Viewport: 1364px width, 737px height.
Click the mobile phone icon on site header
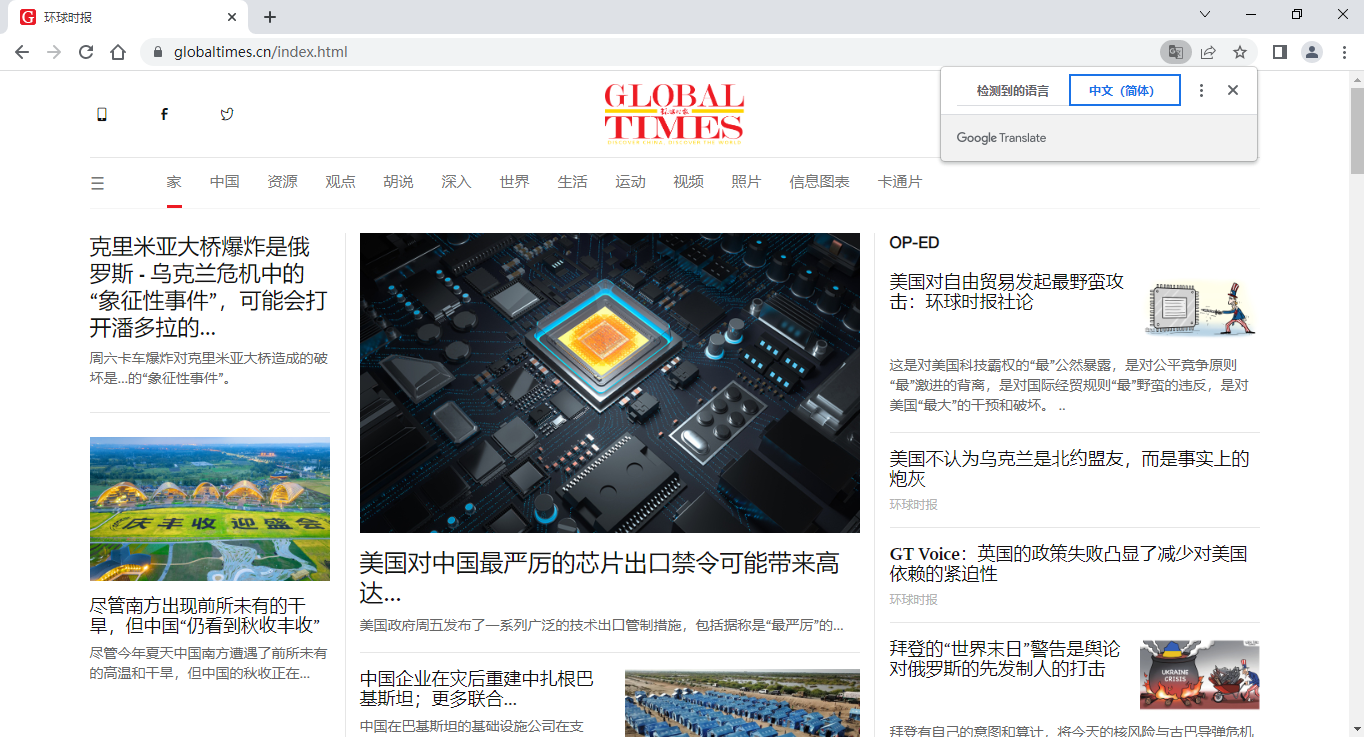(101, 114)
